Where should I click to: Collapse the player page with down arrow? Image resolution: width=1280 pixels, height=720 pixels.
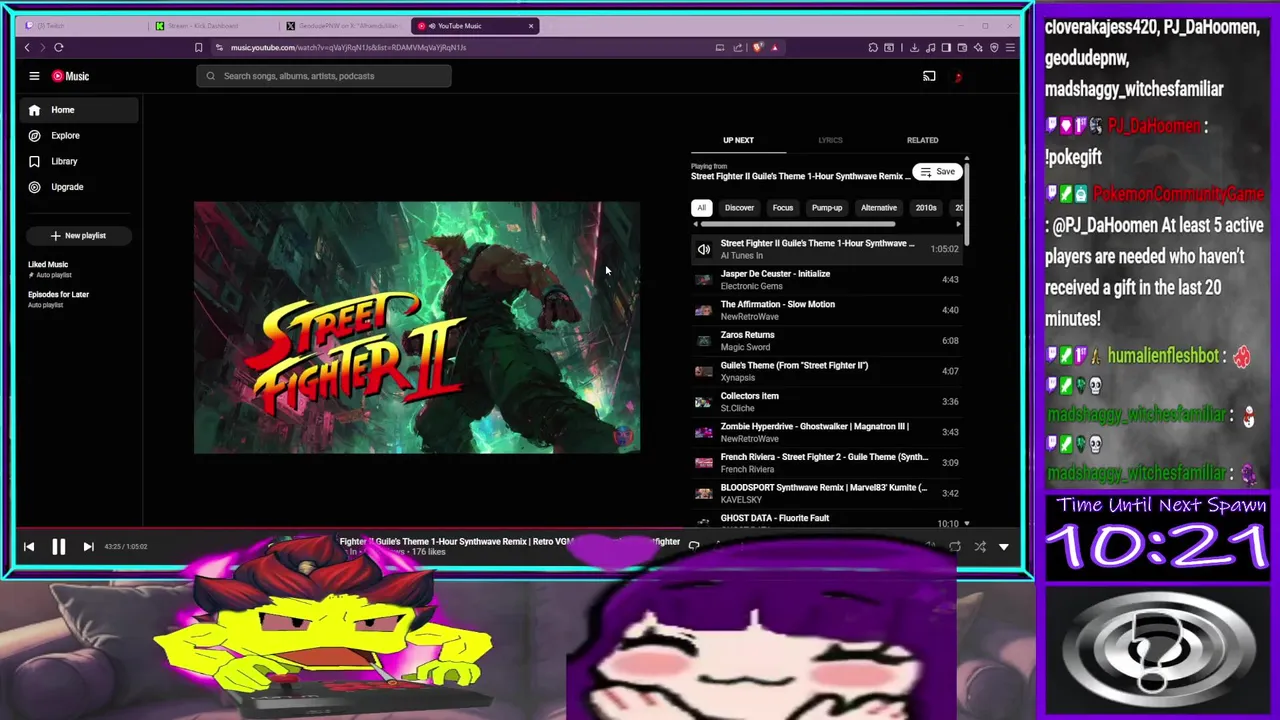coord(1004,547)
